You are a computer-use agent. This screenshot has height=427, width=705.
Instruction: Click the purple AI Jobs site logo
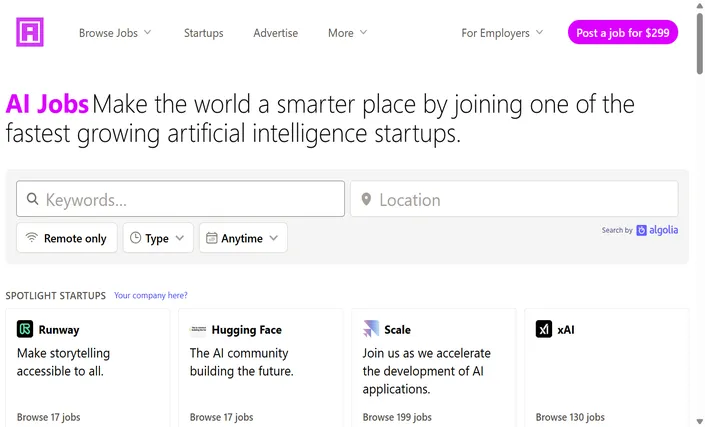pyautogui.click(x=30, y=32)
